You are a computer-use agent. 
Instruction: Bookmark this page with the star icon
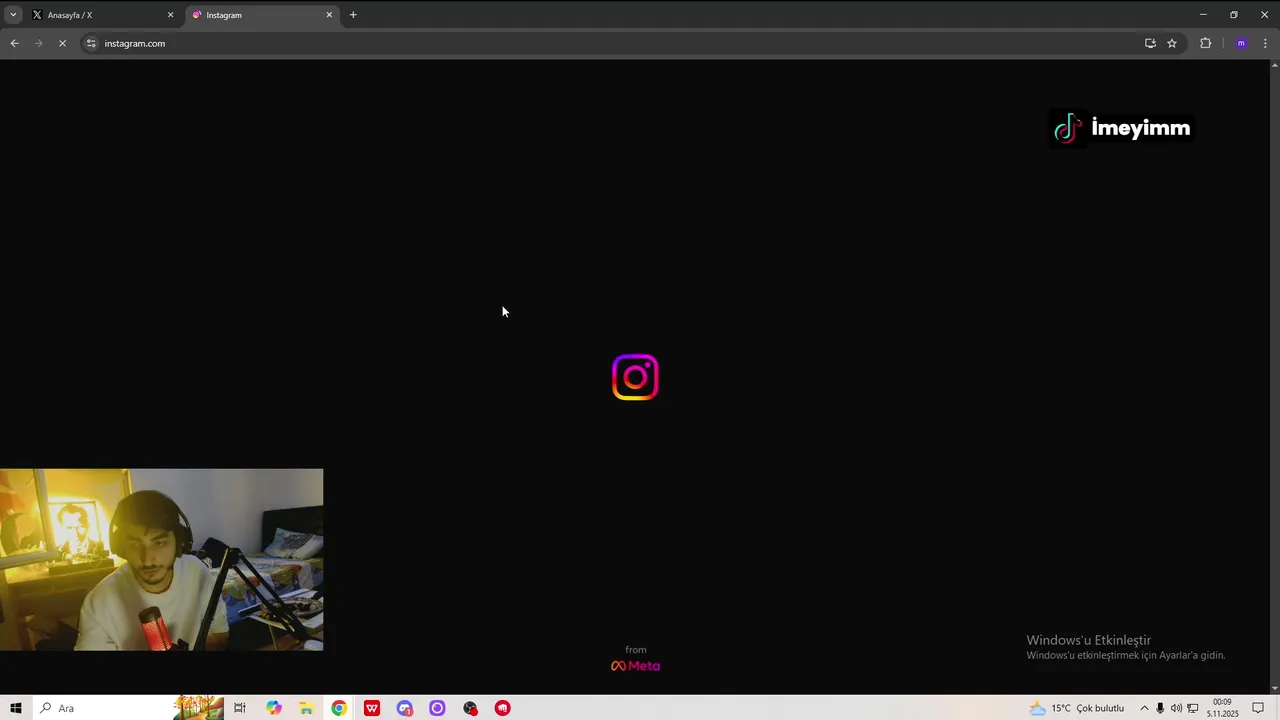tap(1172, 43)
